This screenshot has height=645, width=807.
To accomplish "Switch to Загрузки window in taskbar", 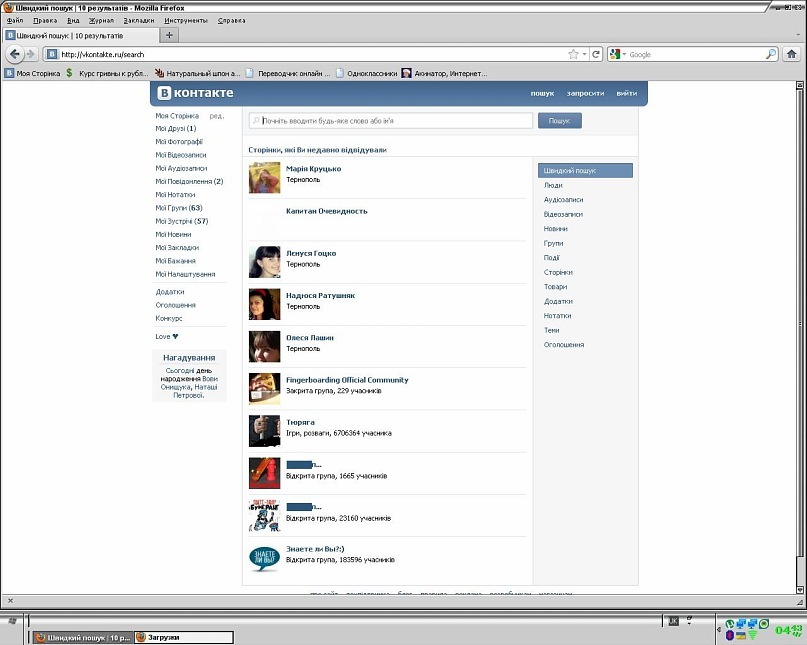I will [x=184, y=637].
